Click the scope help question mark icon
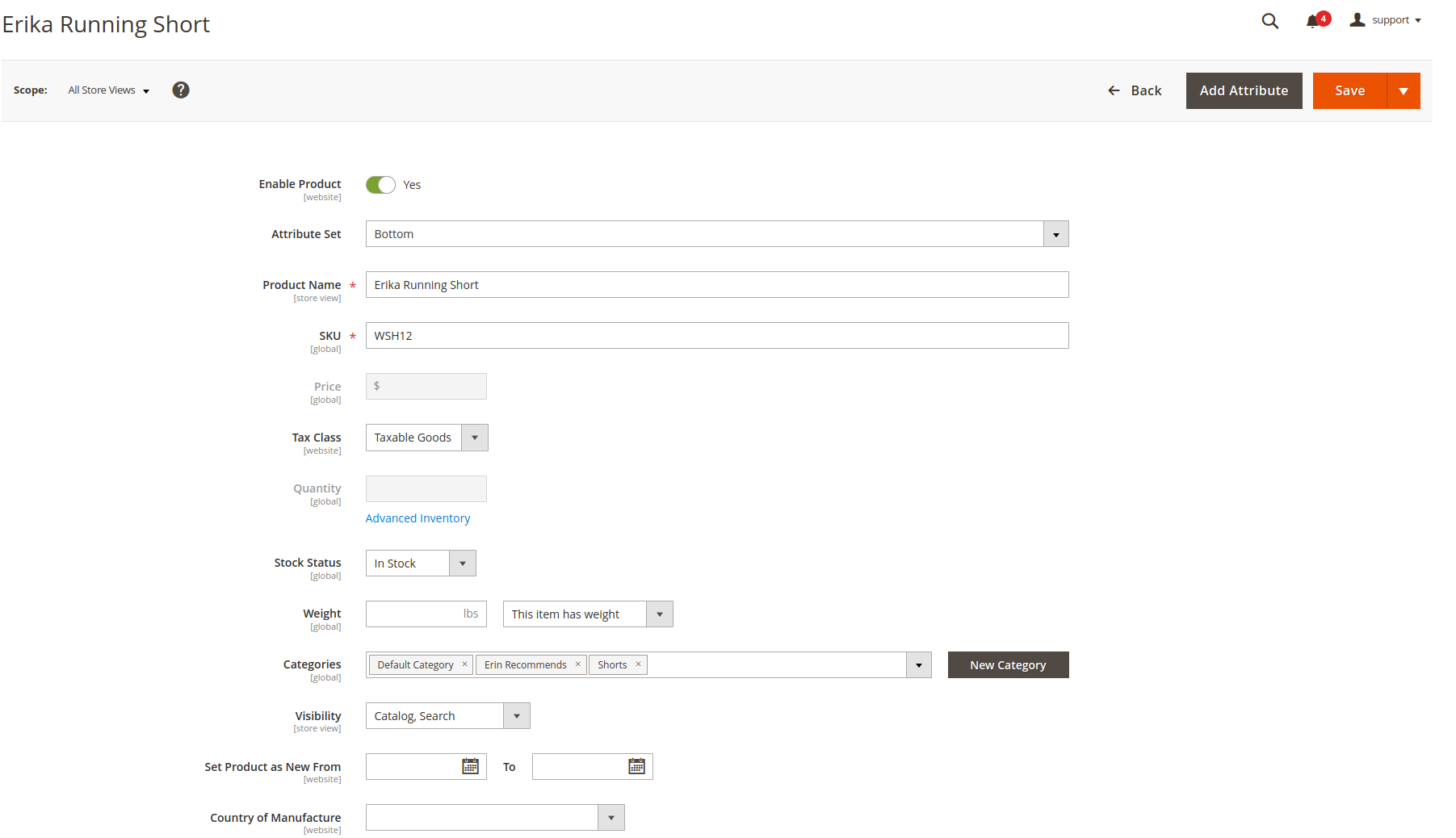Screen dimensions: 1456x838 [181, 90]
